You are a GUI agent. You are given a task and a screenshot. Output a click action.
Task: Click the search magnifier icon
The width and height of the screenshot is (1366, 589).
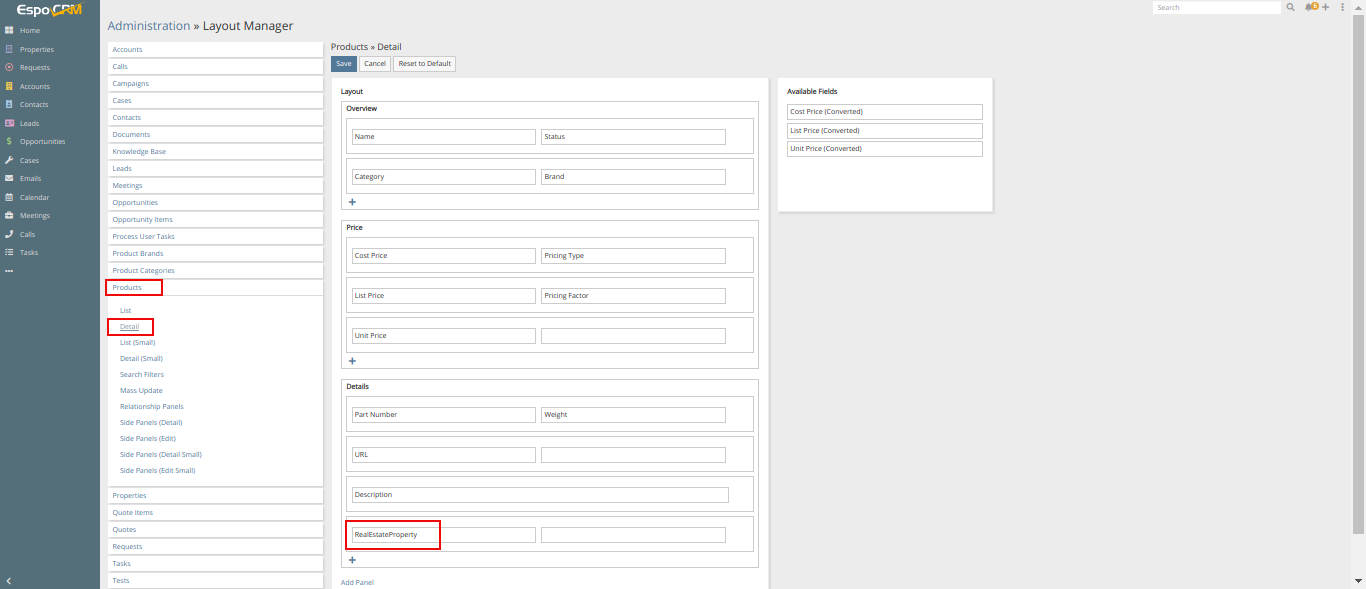tap(1291, 7)
